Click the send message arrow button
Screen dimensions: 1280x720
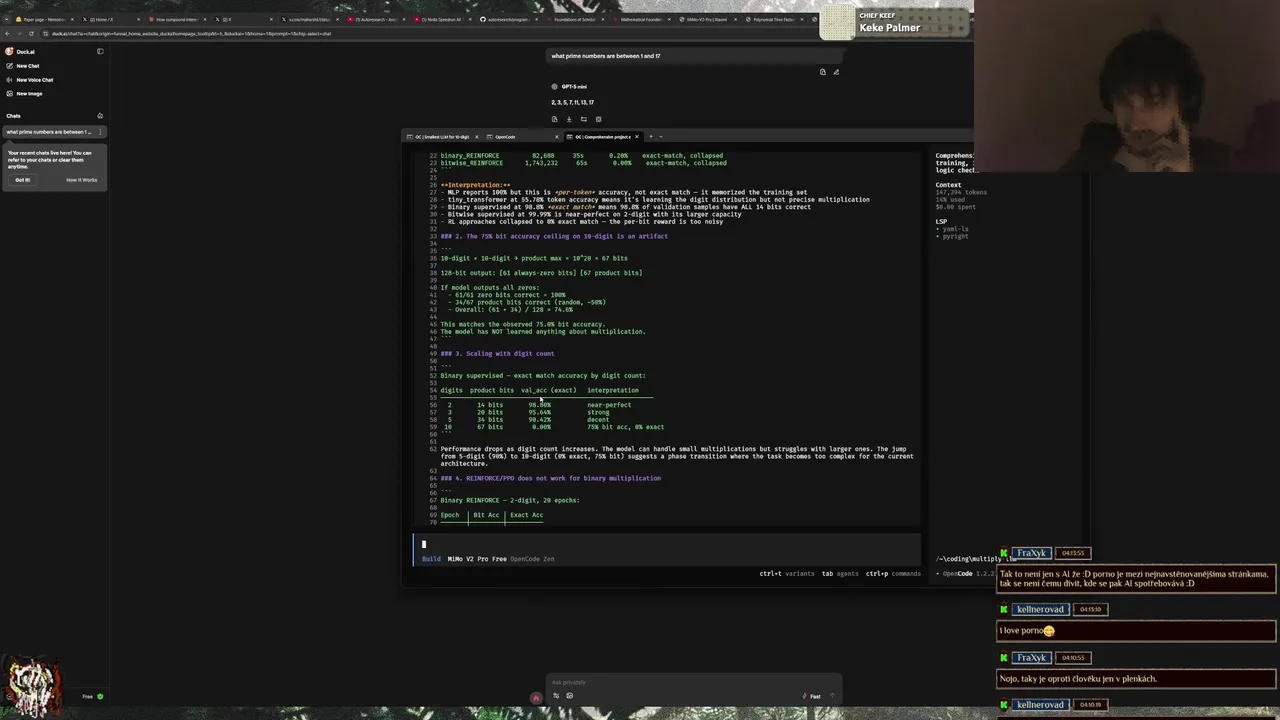[x=832, y=696]
